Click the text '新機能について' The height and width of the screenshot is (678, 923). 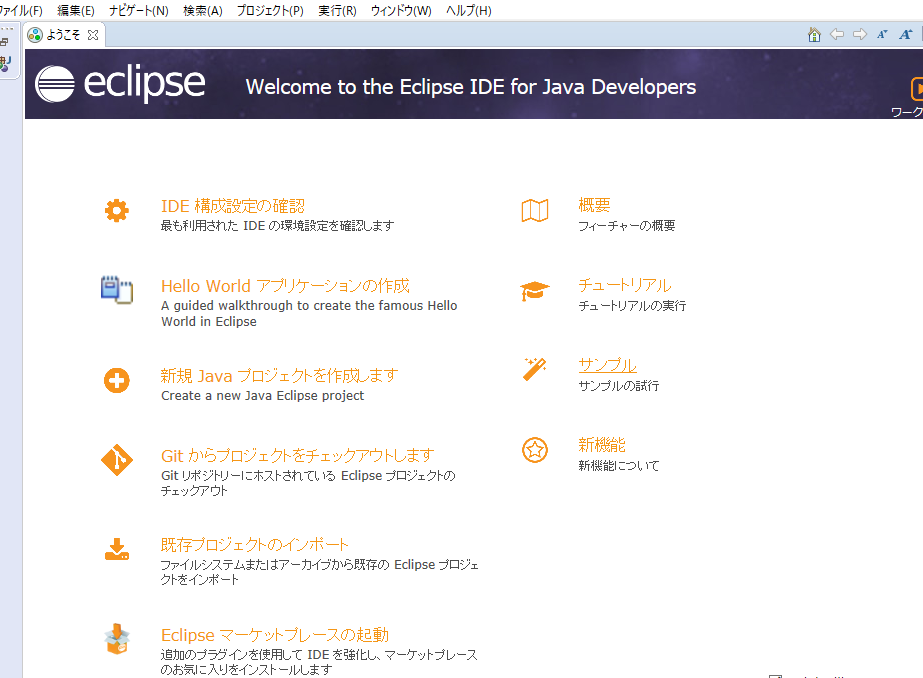pos(619,466)
